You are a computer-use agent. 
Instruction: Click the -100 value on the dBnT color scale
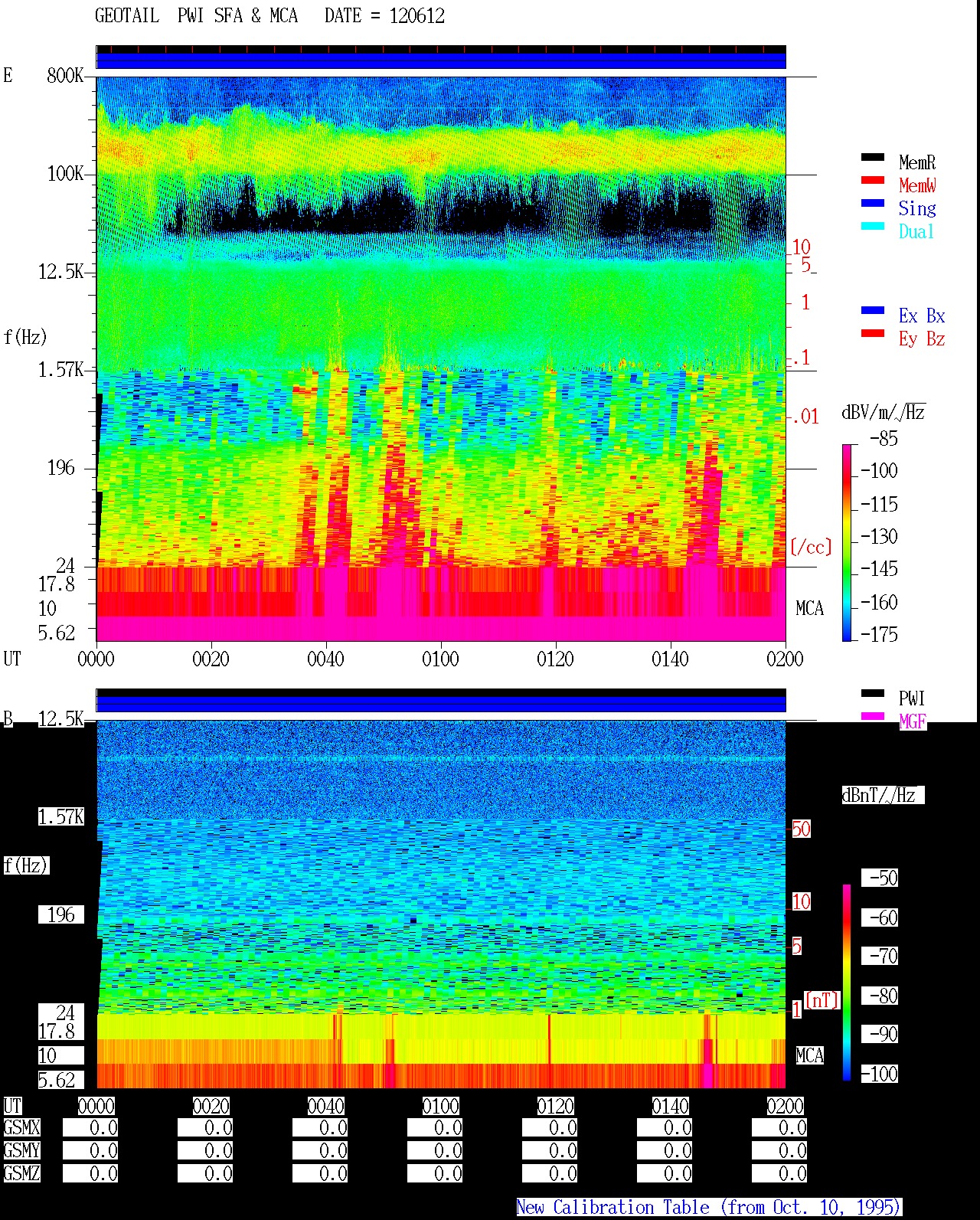point(879,1074)
